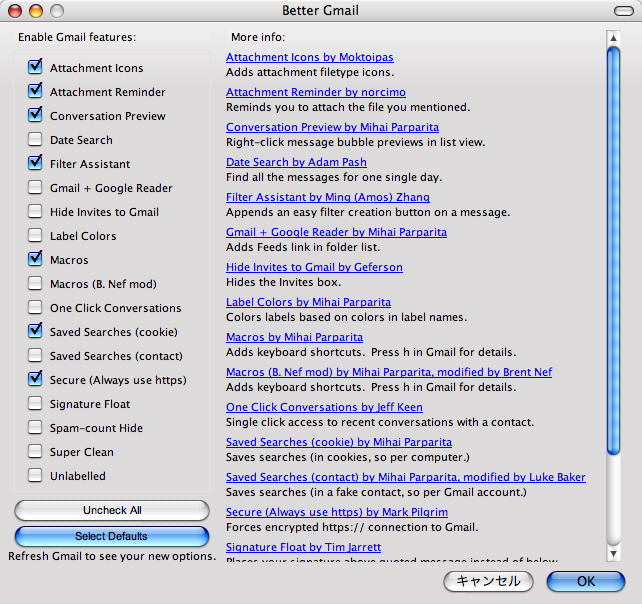Follow Hide Invites to Gmail by Geferson link

click(x=314, y=267)
